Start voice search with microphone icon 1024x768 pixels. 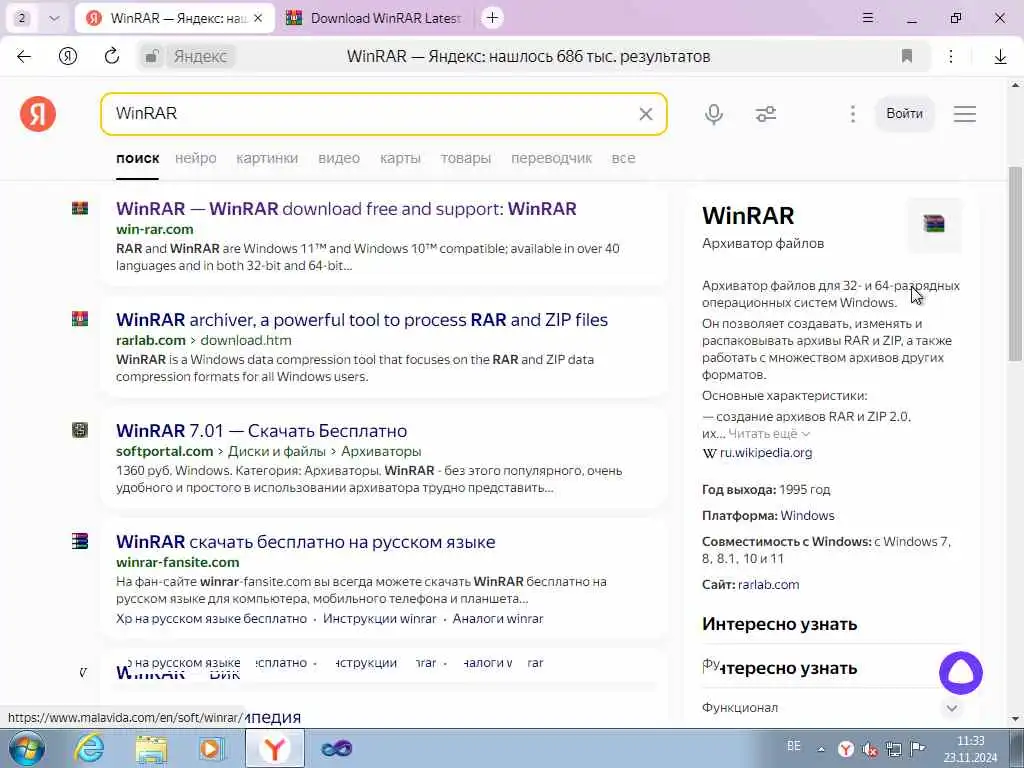point(714,114)
